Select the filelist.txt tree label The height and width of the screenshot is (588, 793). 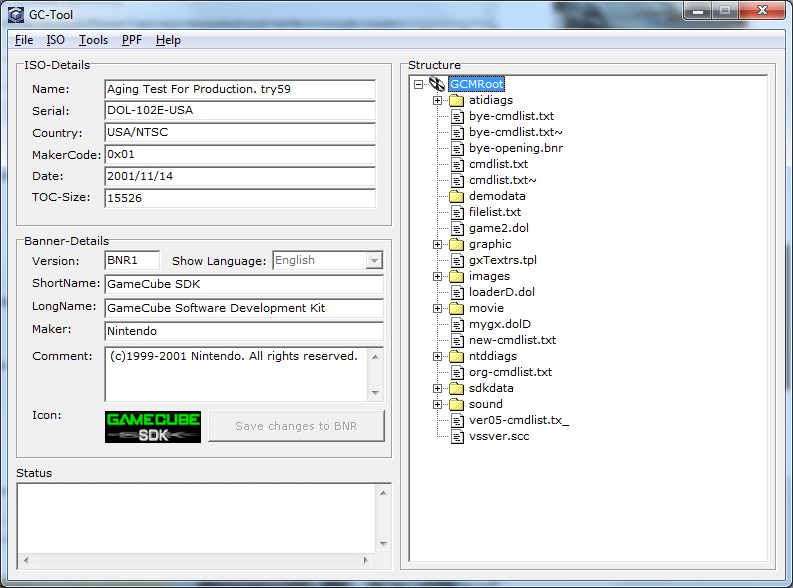495,212
